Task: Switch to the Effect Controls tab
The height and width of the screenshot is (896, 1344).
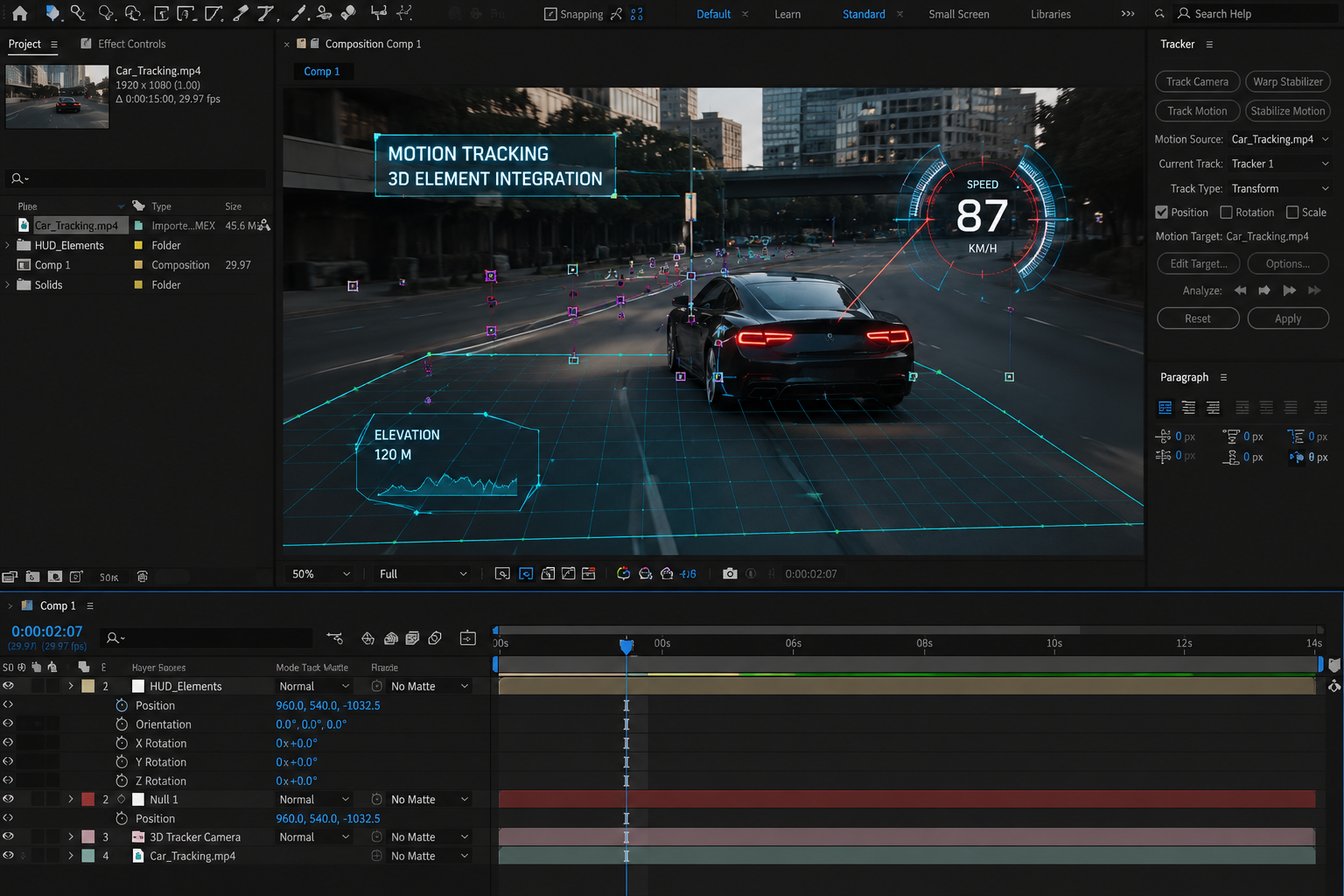Action: (x=131, y=44)
